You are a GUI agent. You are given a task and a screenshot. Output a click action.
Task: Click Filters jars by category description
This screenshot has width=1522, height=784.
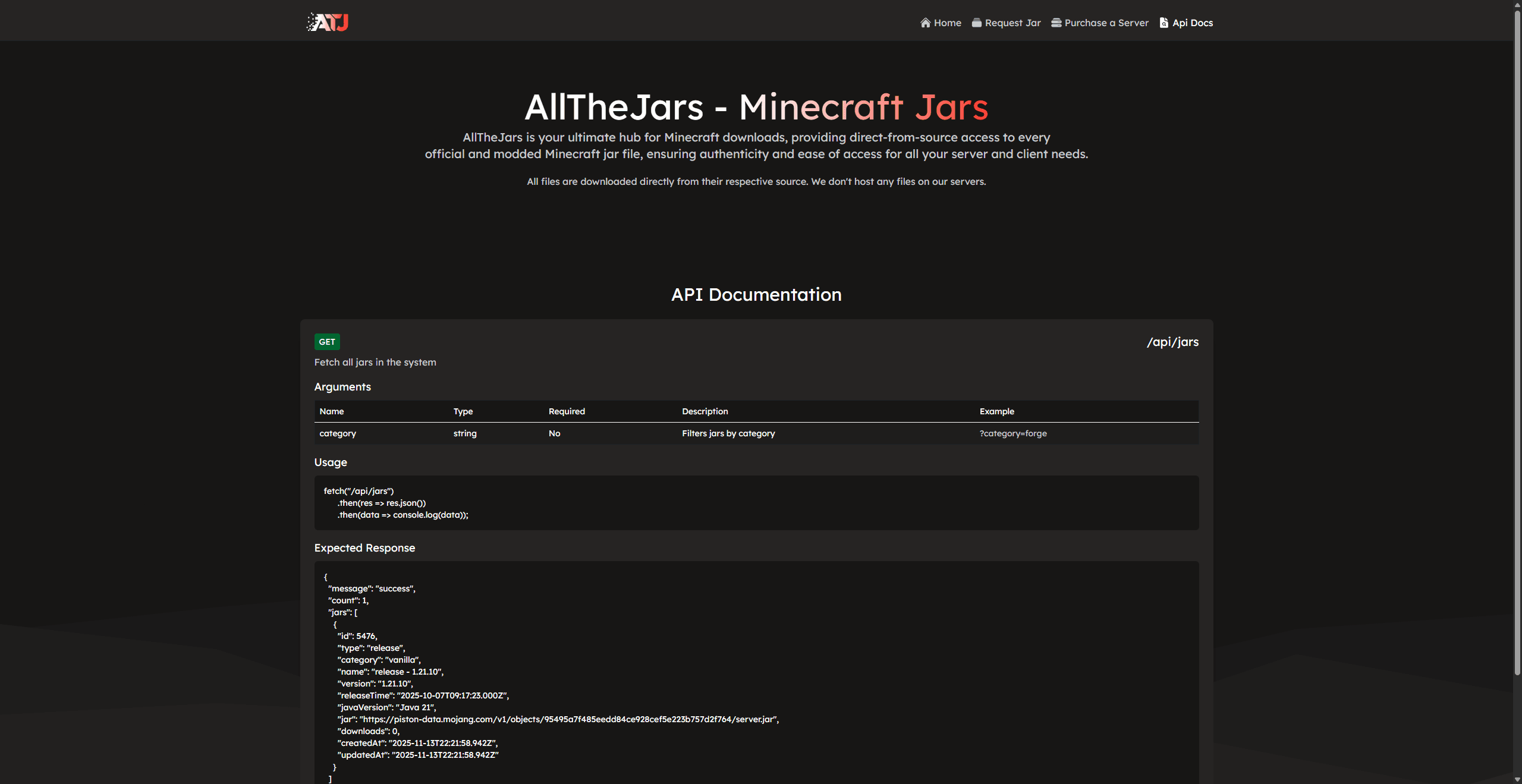[x=728, y=433]
